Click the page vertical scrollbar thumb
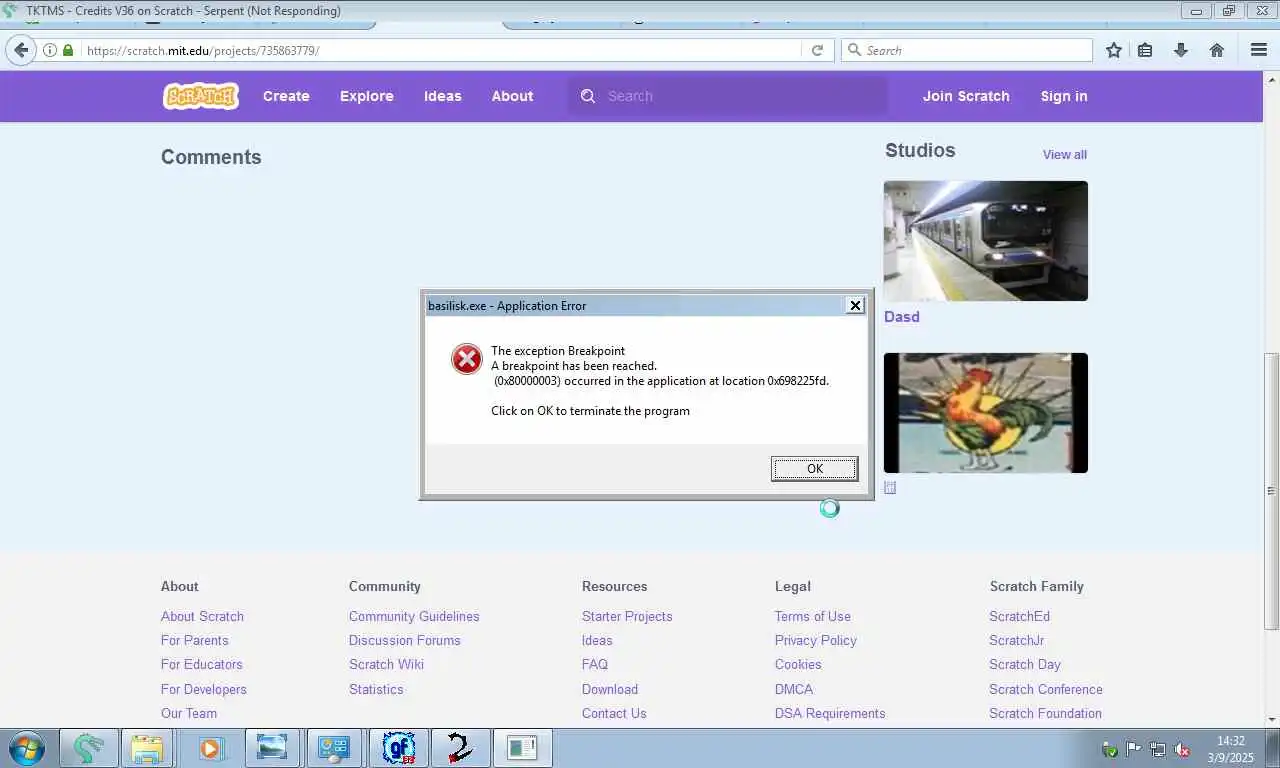1280x768 pixels. tap(1271, 490)
